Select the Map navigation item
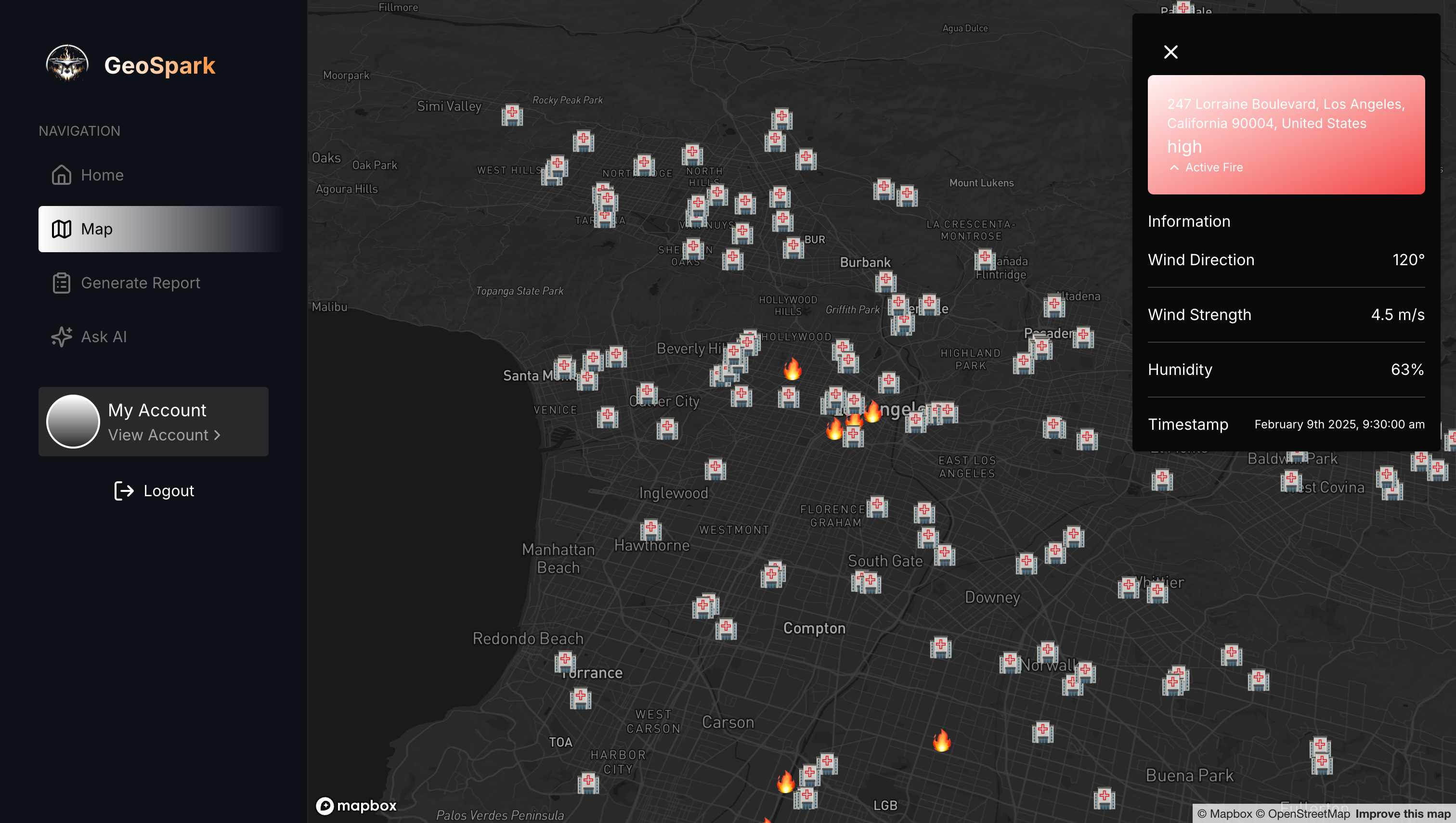This screenshot has height=823, width=1456. (97, 229)
